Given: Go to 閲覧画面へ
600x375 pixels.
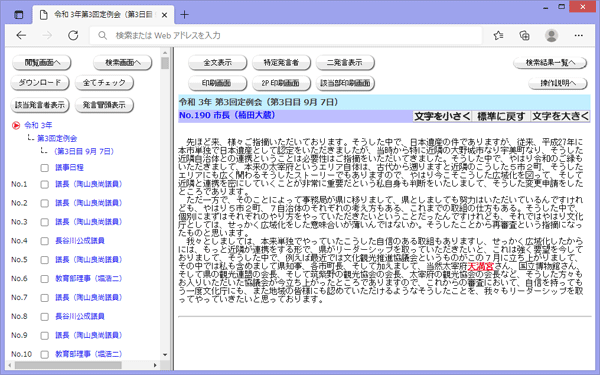Looking at the screenshot, I should click(x=42, y=63).
